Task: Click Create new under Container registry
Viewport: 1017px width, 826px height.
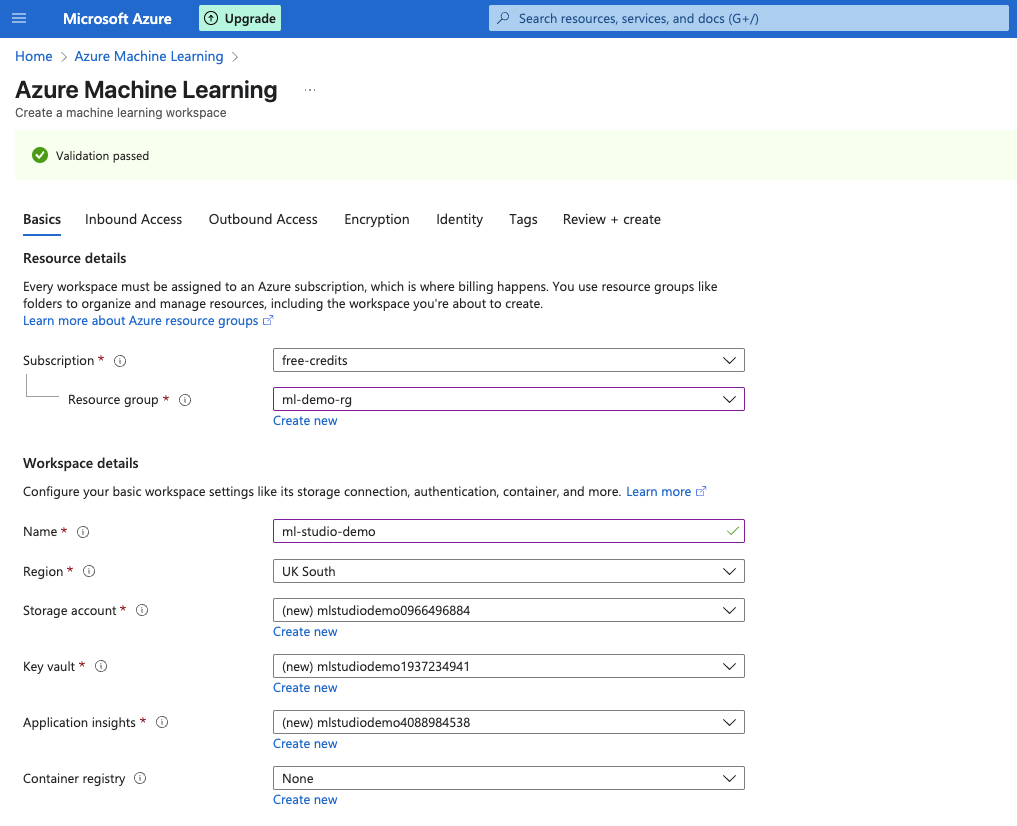Action: point(305,800)
